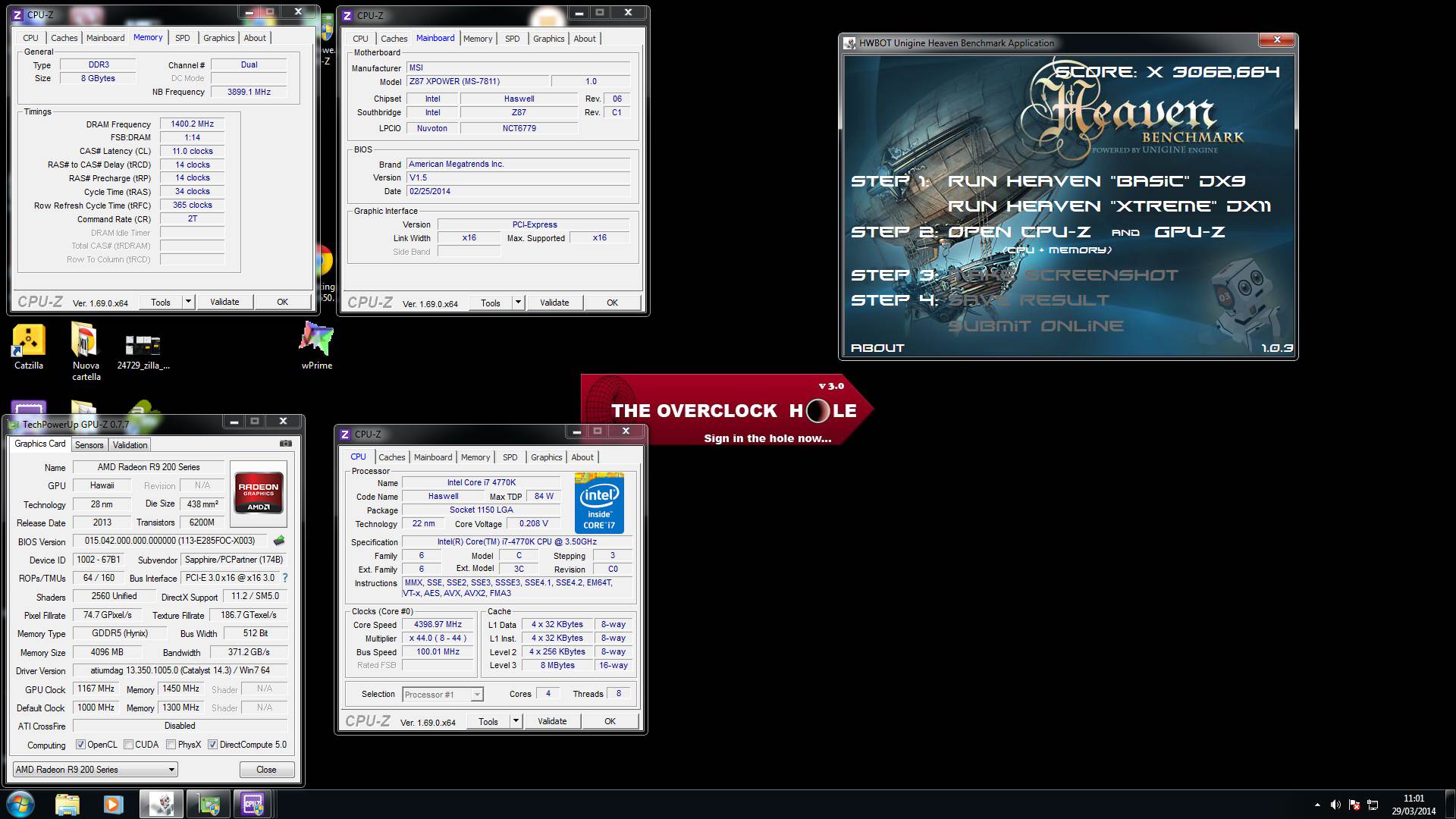Click the GPU-Z screenshot camera icon
Viewport: 1456px width, 819px height.
pos(286,444)
